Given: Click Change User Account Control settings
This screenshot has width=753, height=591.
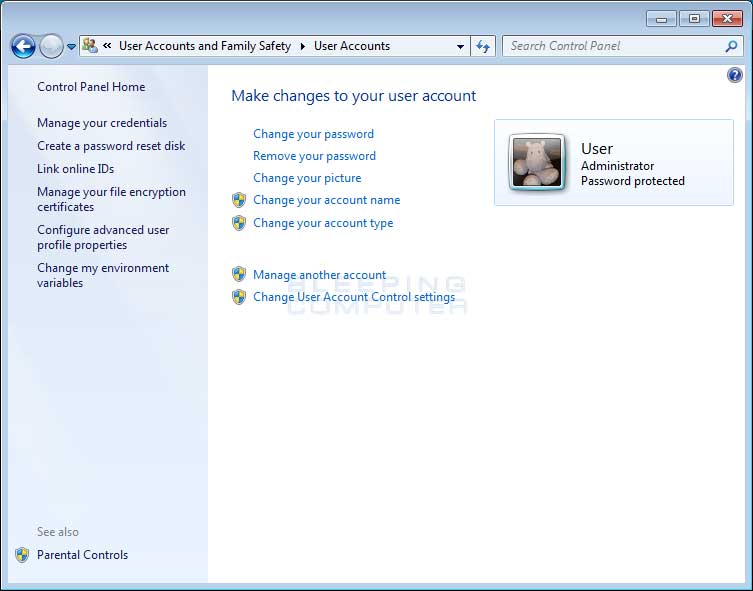Looking at the screenshot, I should (354, 297).
